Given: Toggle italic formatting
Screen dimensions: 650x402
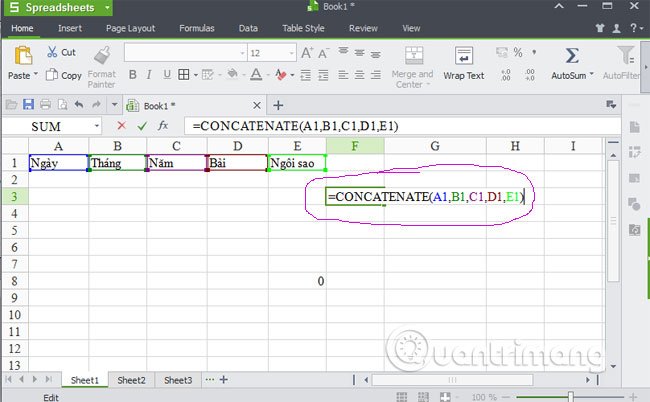Looking at the screenshot, I should pyautogui.click(x=149, y=75).
